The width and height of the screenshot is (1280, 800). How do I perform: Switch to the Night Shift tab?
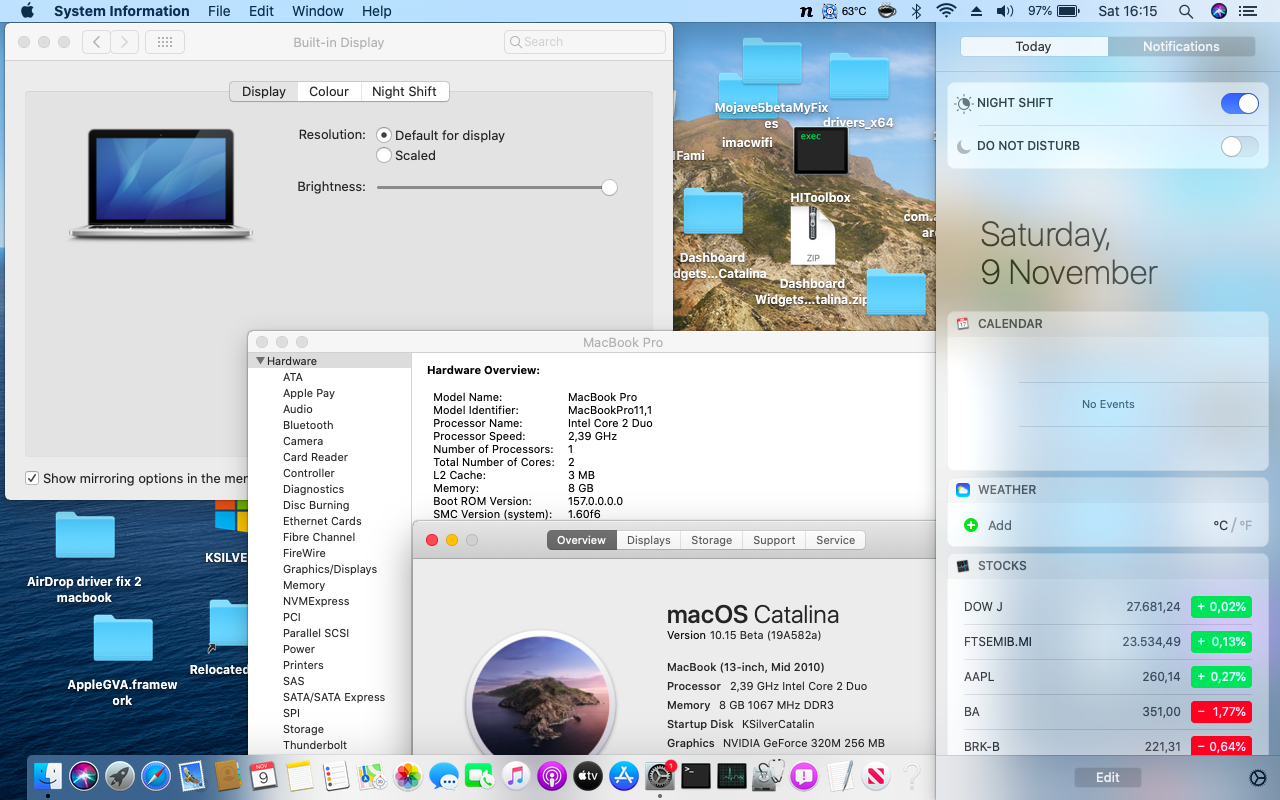pos(404,91)
